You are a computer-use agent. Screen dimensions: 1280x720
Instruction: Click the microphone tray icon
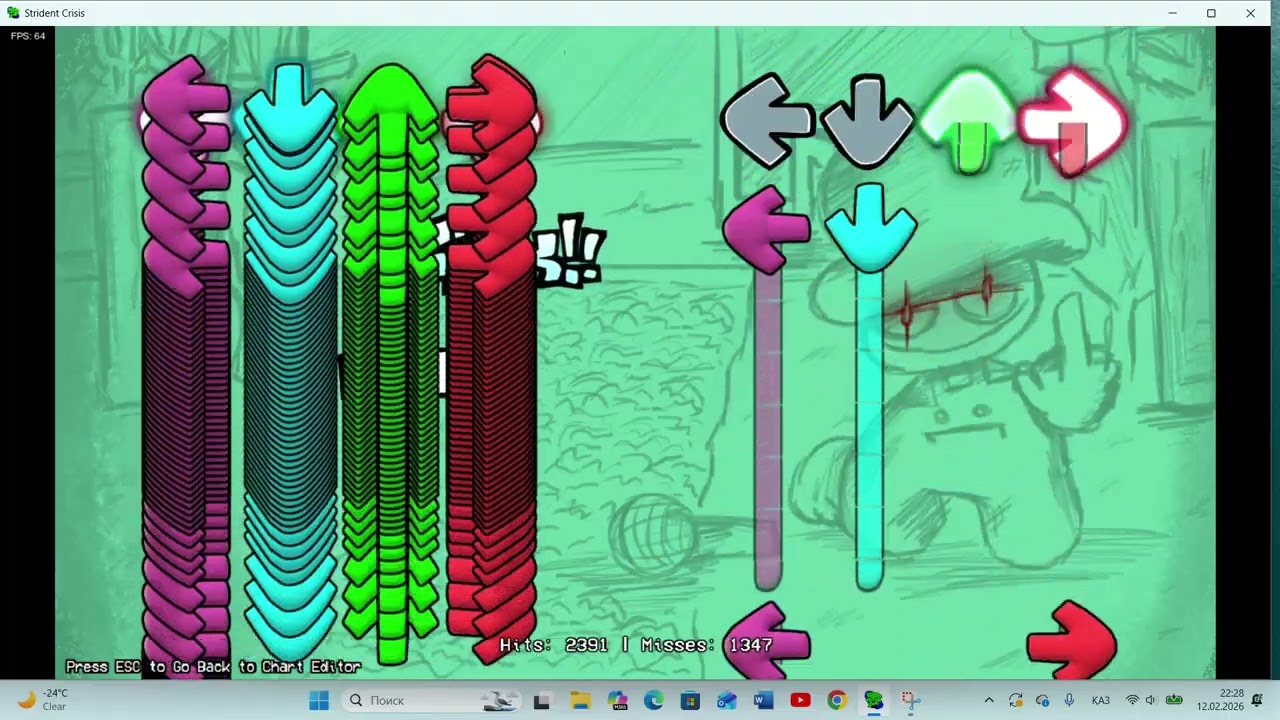point(1069,700)
